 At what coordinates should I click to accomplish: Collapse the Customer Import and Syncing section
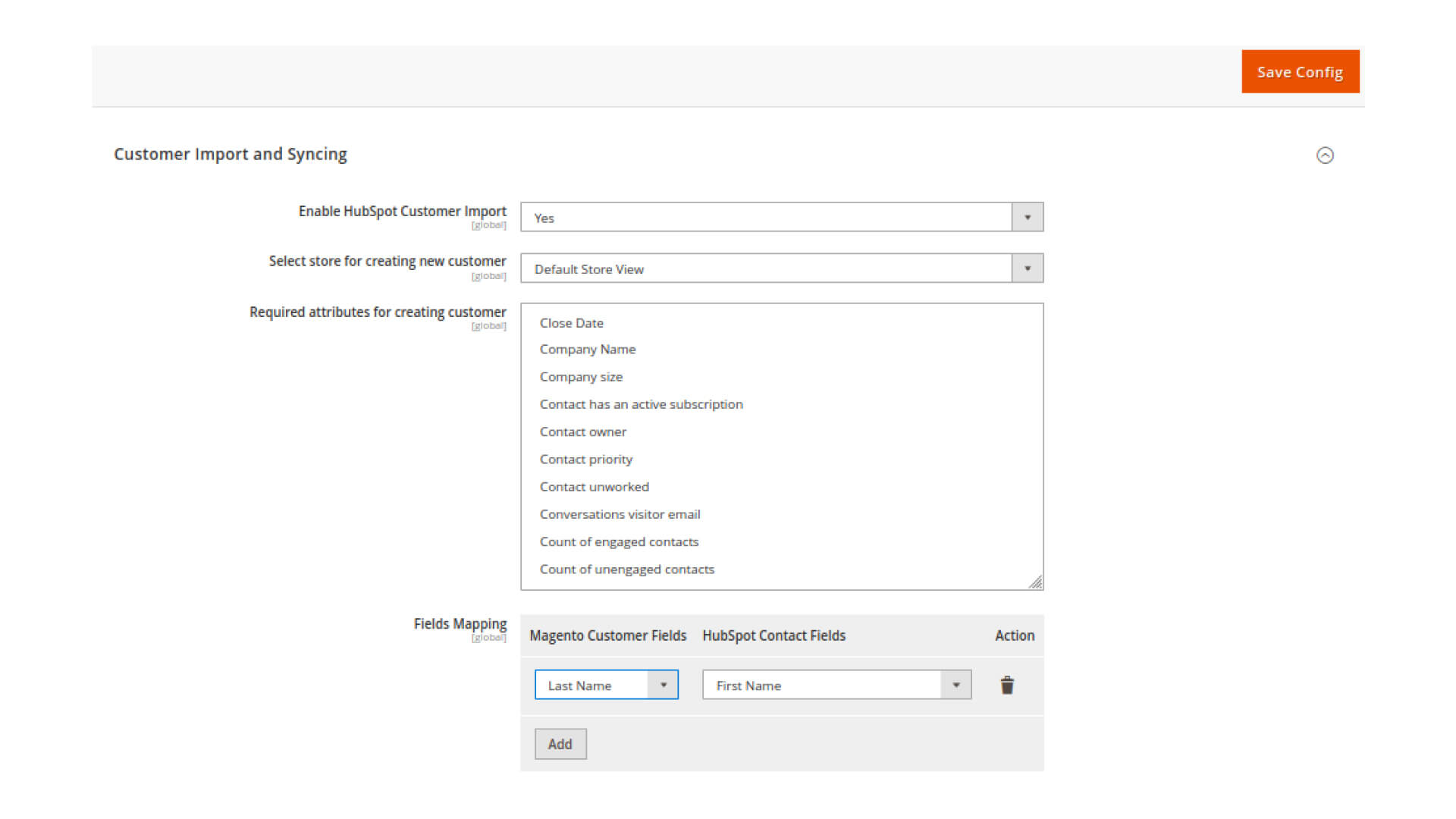point(1325,155)
